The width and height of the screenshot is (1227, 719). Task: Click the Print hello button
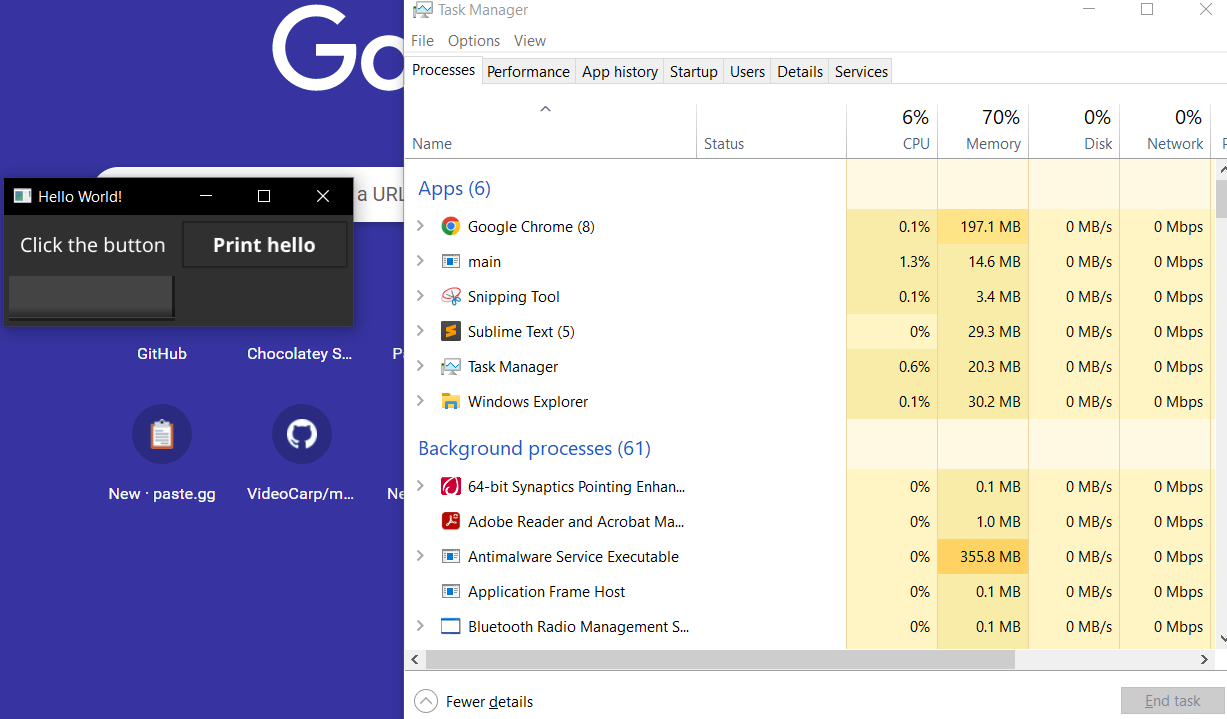[264, 245]
